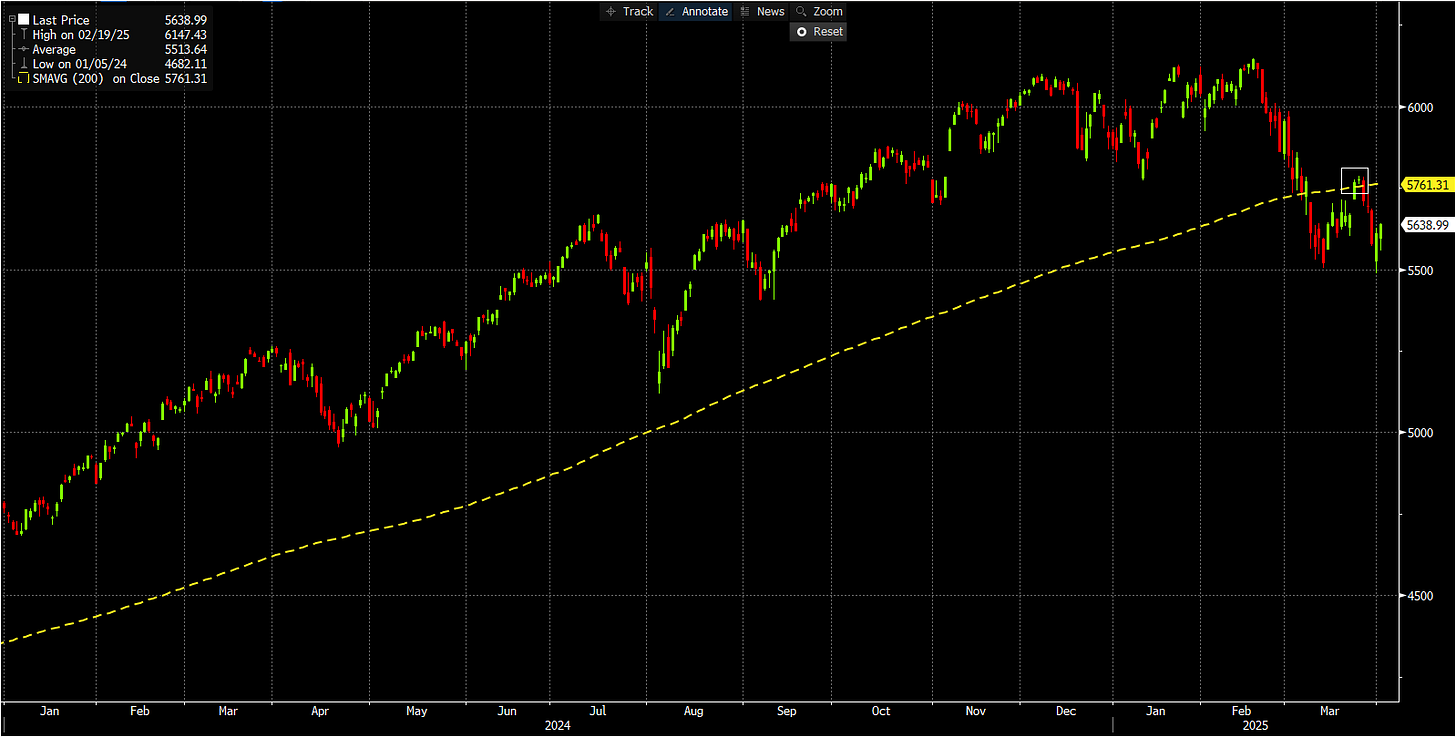
Task: Click the 6147.43 high value in the legend
Action: [186, 35]
